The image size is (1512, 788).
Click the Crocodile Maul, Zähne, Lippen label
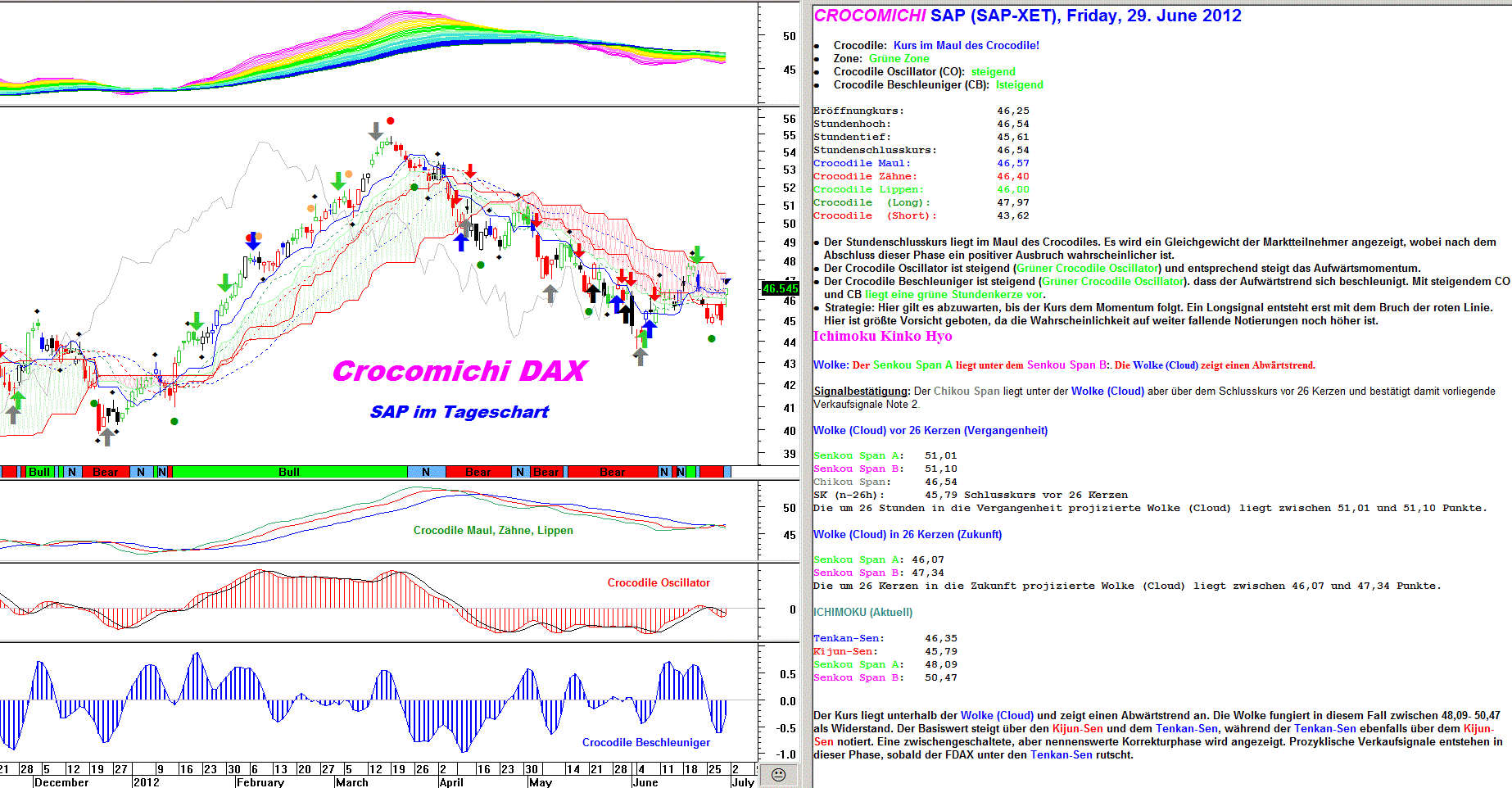pyautogui.click(x=493, y=530)
